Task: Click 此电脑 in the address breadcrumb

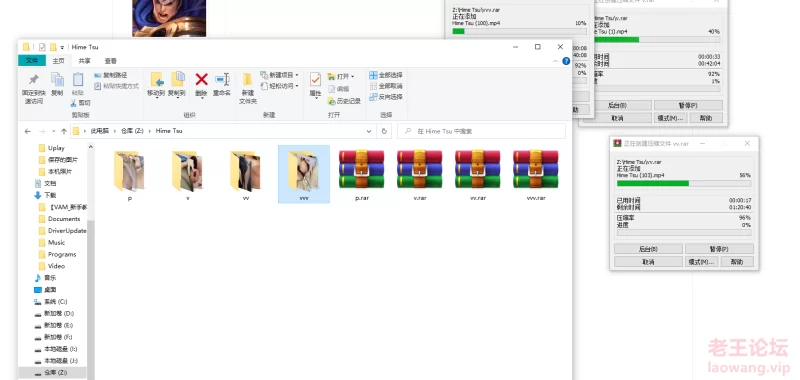Action: pyautogui.click(x=99, y=131)
